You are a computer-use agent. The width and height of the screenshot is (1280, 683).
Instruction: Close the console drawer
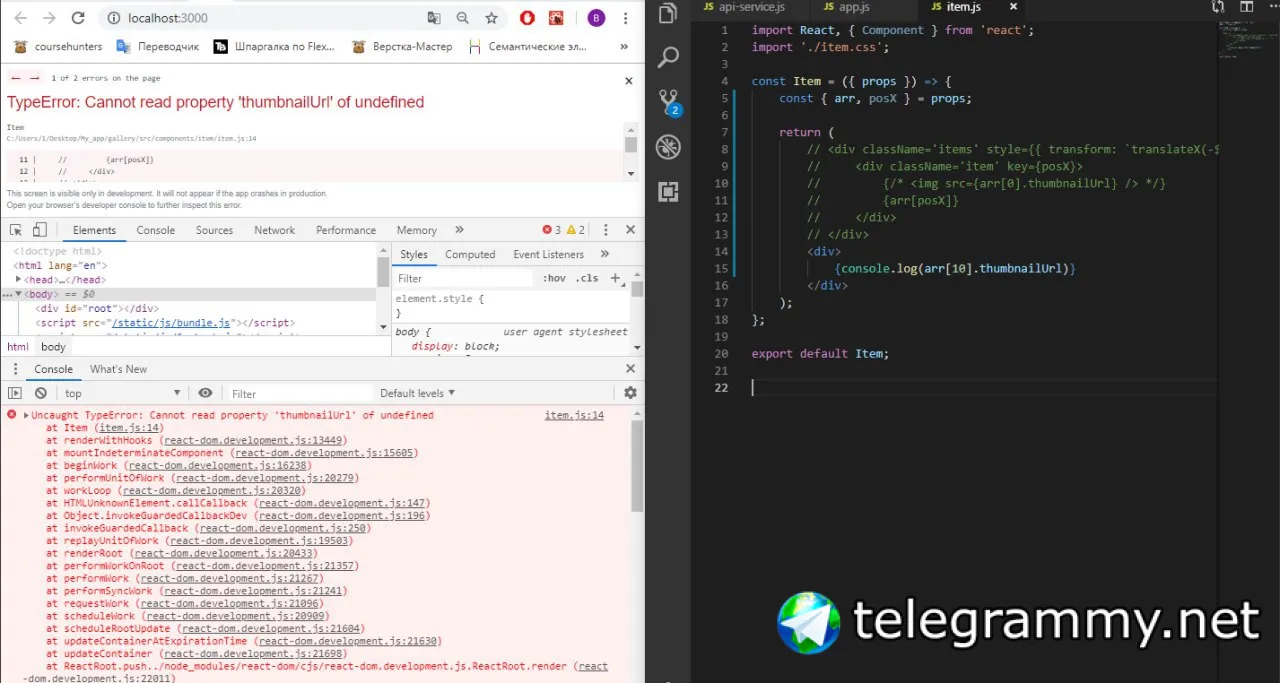[x=630, y=369]
